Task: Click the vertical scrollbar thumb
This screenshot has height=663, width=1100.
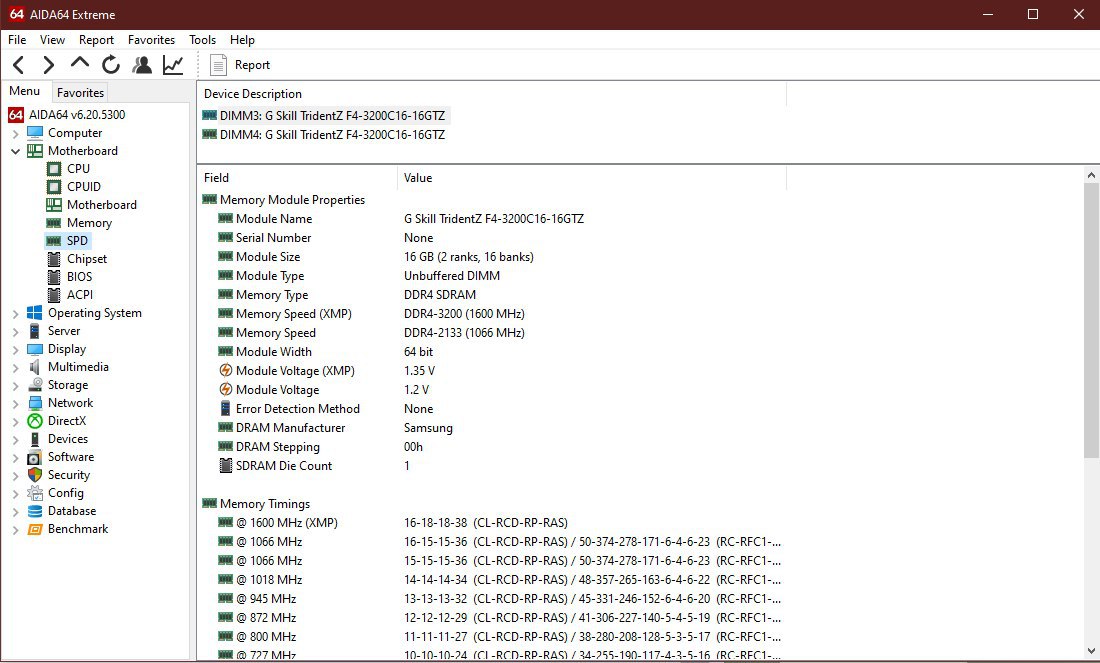Action: (x=1091, y=321)
